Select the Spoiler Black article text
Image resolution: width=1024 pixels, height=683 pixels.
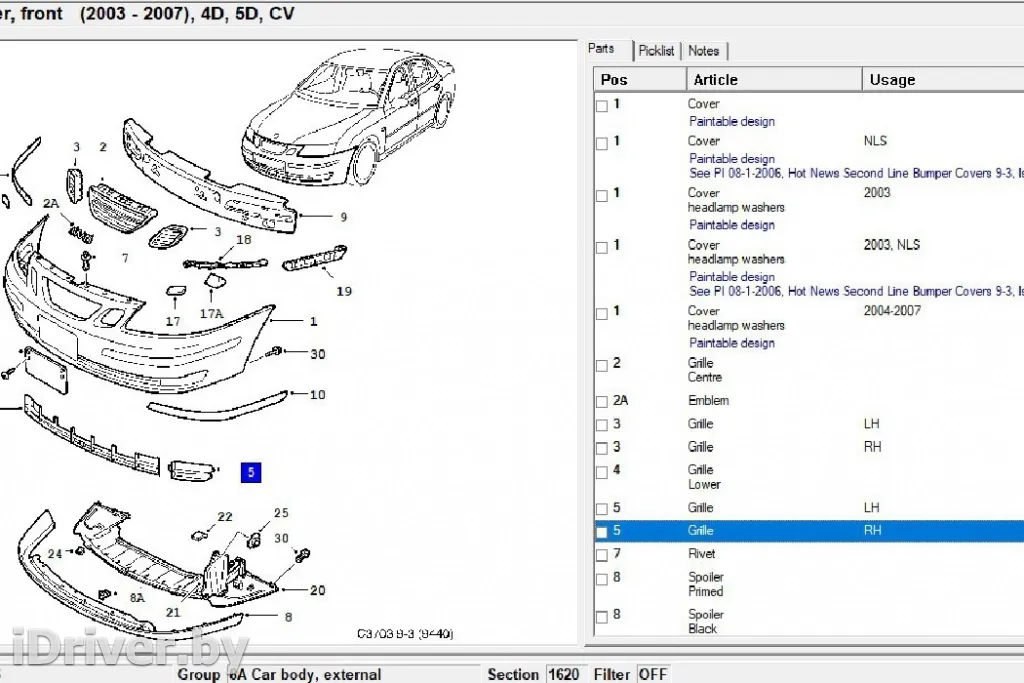point(706,622)
